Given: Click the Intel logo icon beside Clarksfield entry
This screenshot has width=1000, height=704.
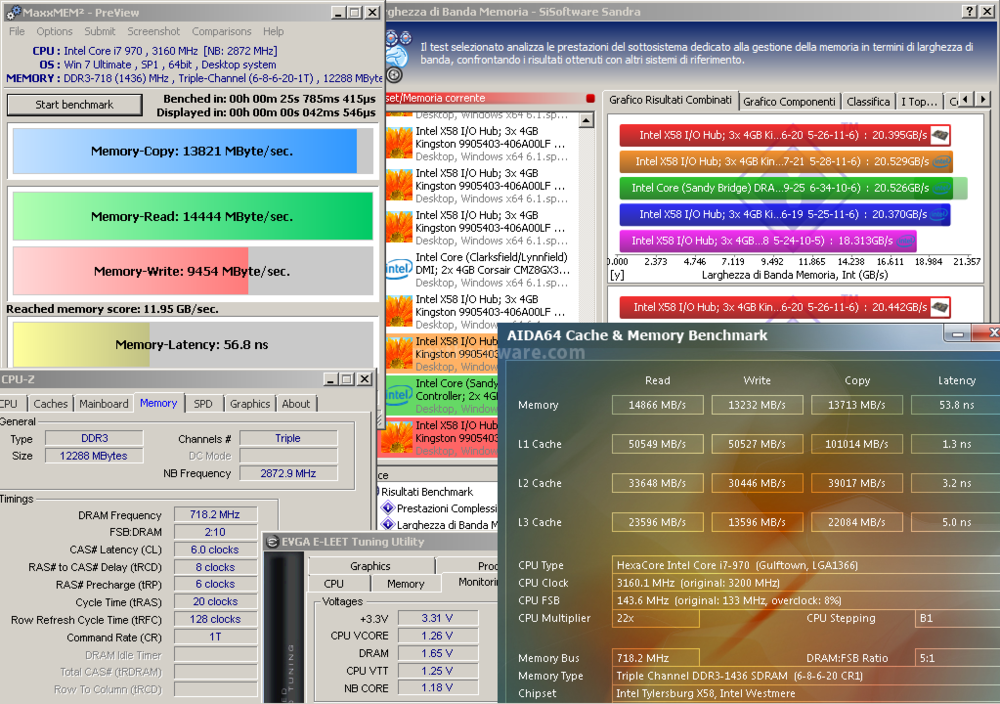Looking at the screenshot, I should click(397, 270).
